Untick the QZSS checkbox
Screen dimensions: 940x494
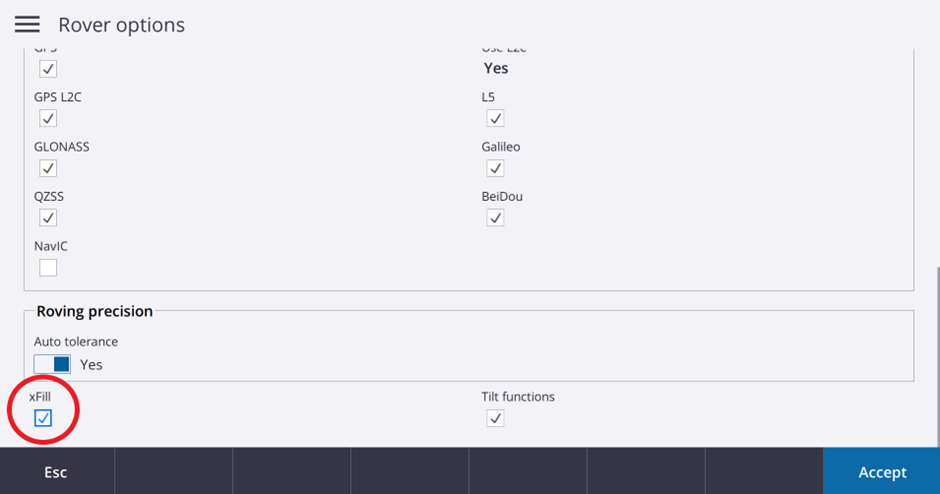pyautogui.click(x=48, y=218)
